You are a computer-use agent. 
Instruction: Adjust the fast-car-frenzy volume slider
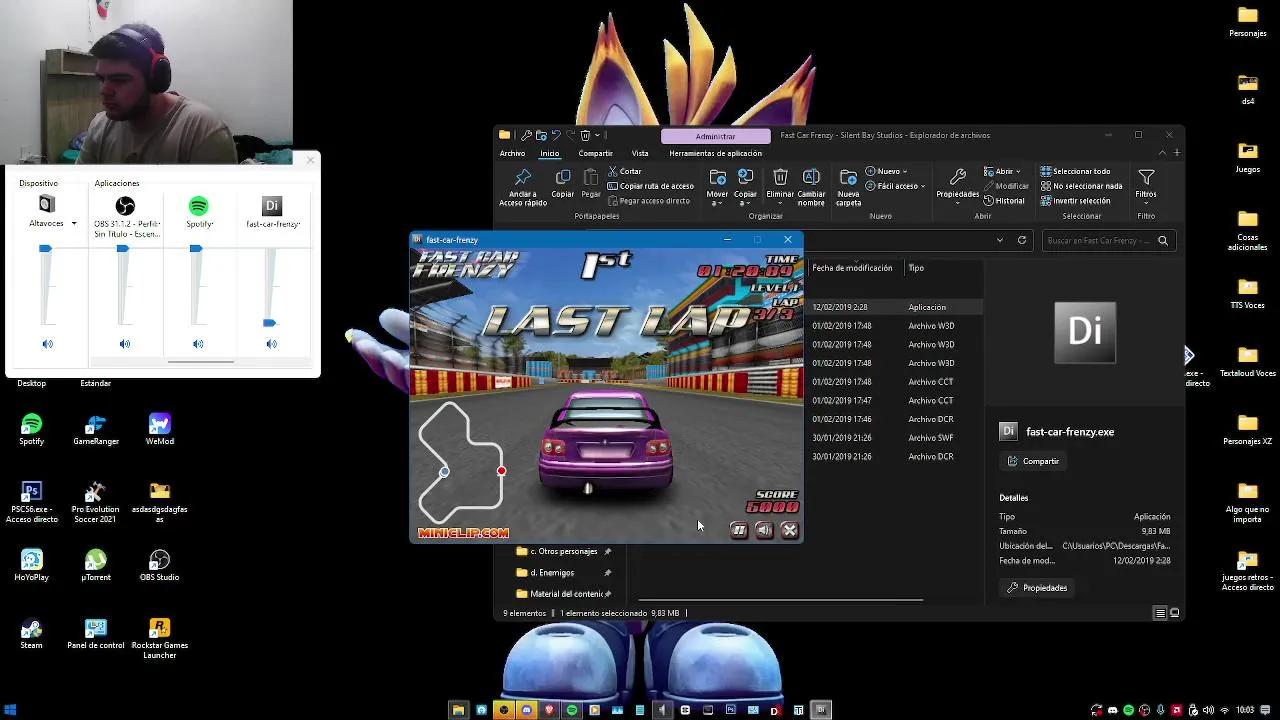tap(269, 323)
